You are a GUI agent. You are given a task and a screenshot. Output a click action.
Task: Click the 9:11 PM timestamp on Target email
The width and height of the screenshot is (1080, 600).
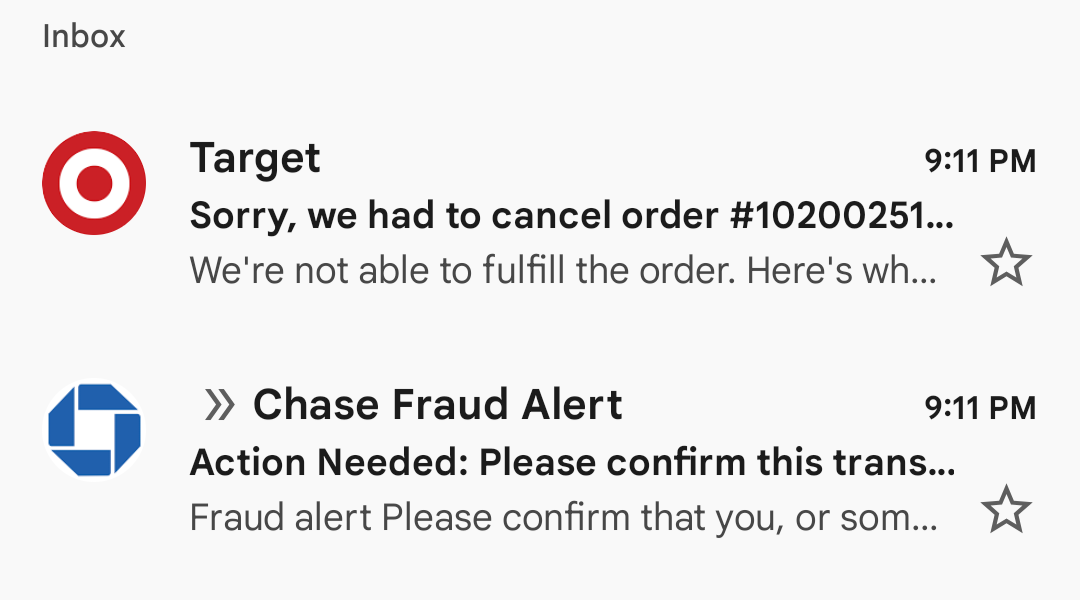(980, 161)
